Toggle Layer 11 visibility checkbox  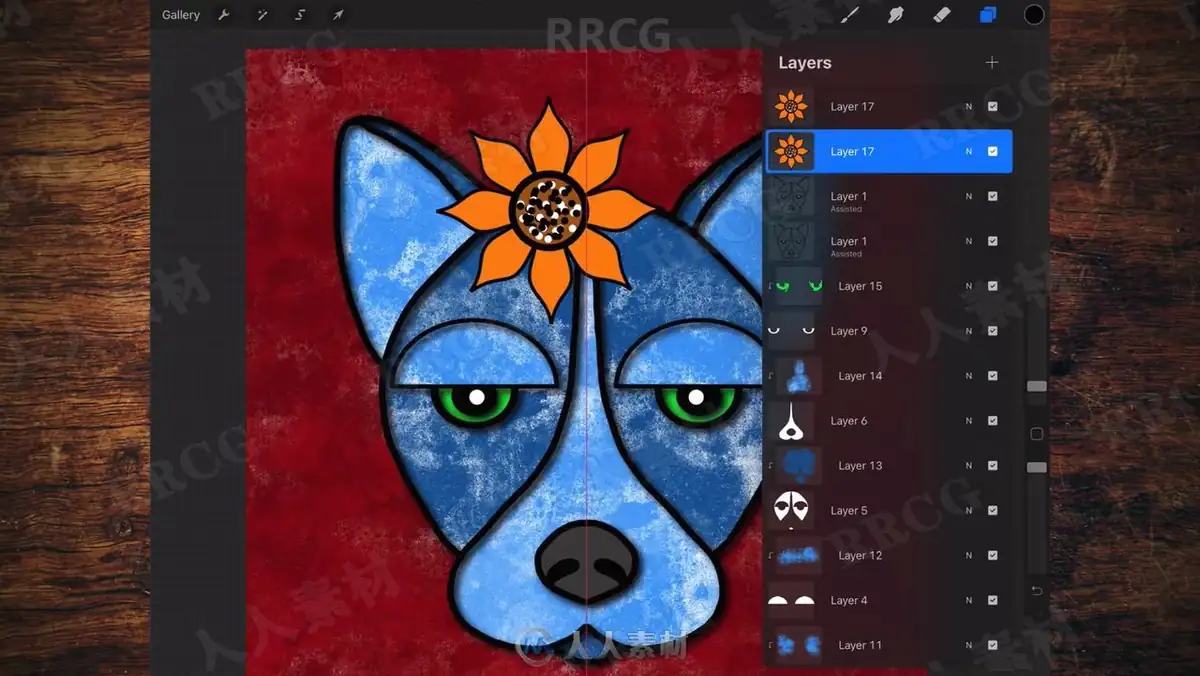tap(993, 646)
